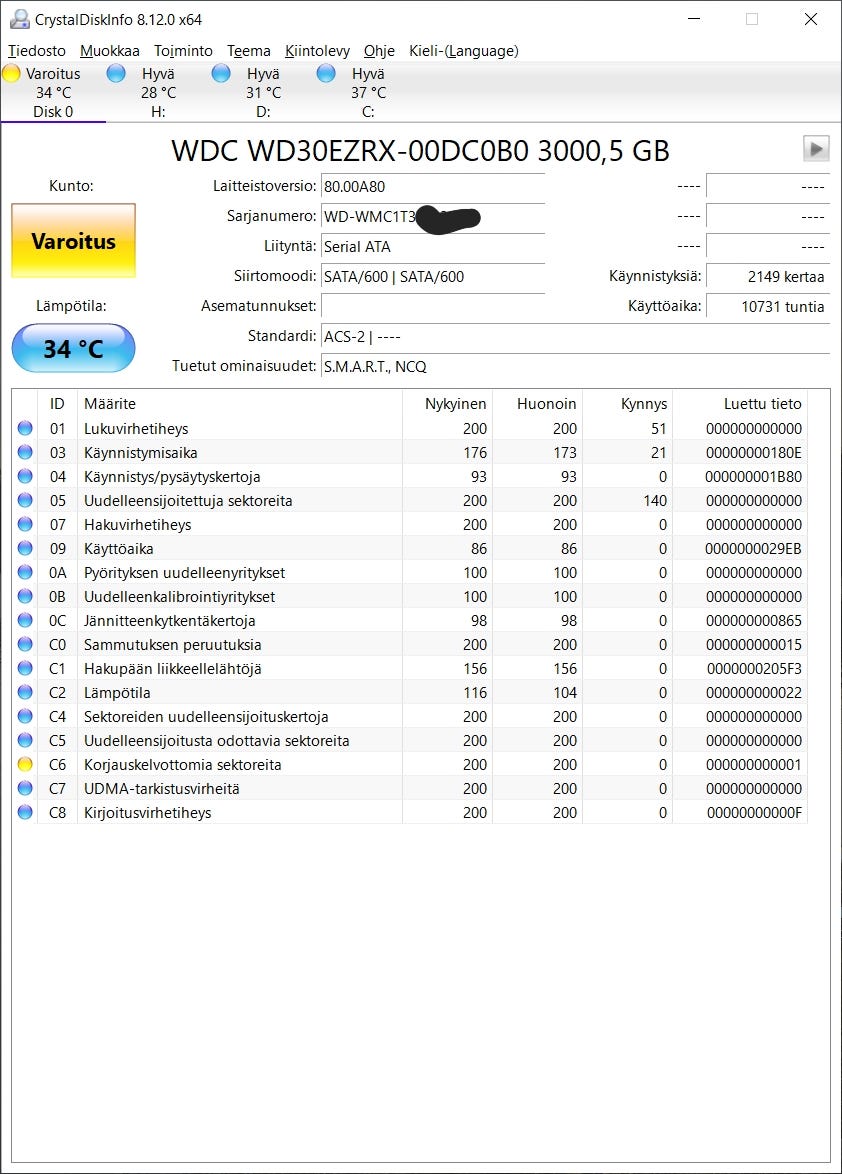This screenshot has height=1174, width=842.
Task: Click raw value 0000000205F3
Action: [x=754, y=668]
